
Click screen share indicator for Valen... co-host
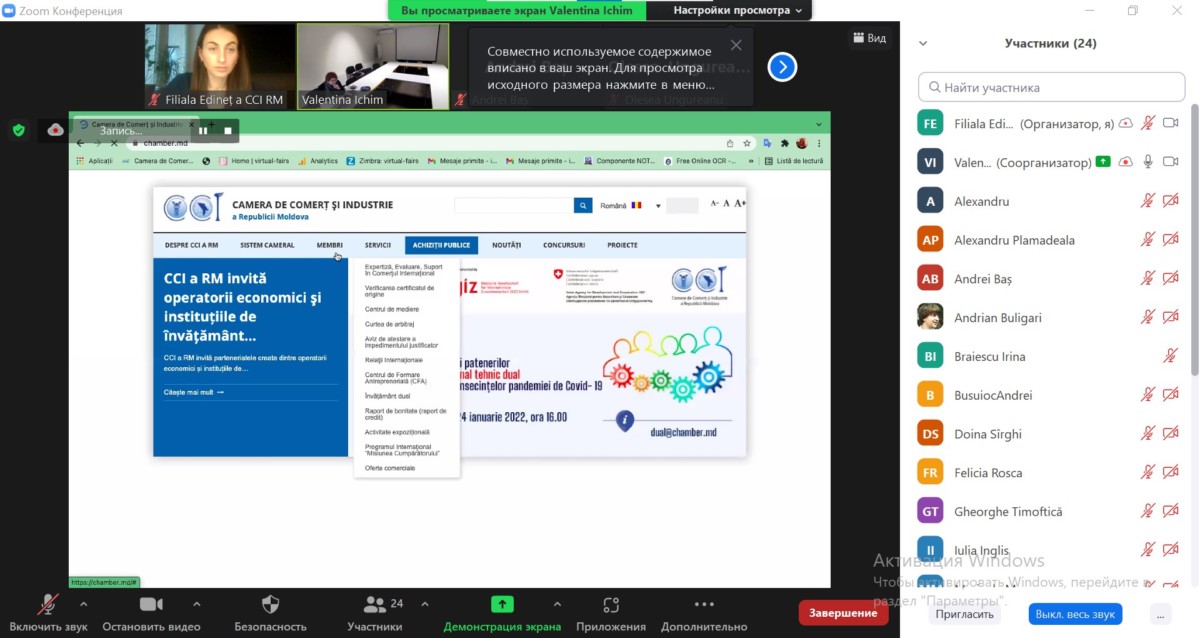[1103, 161]
